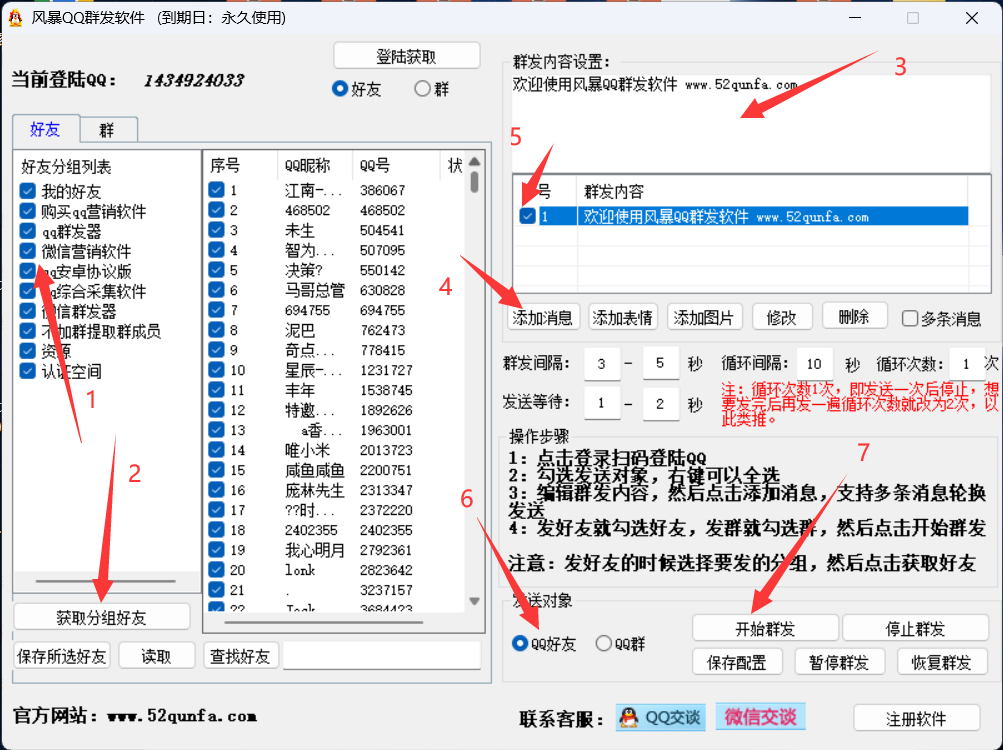Uncheck the 我的好友 group checkbox
The image size is (1003, 750).
[x=28, y=191]
